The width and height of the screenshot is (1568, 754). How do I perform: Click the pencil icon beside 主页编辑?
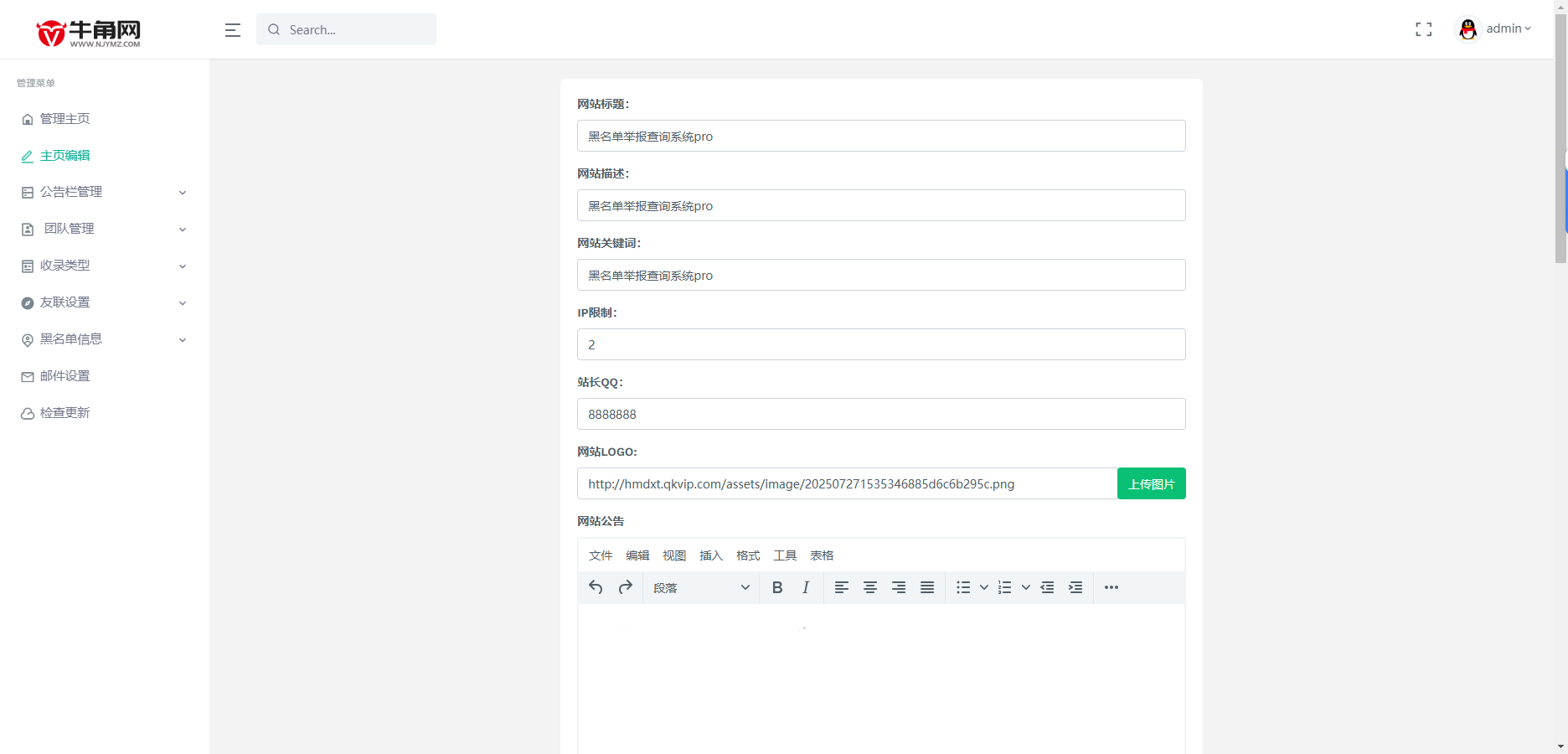[x=28, y=156]
